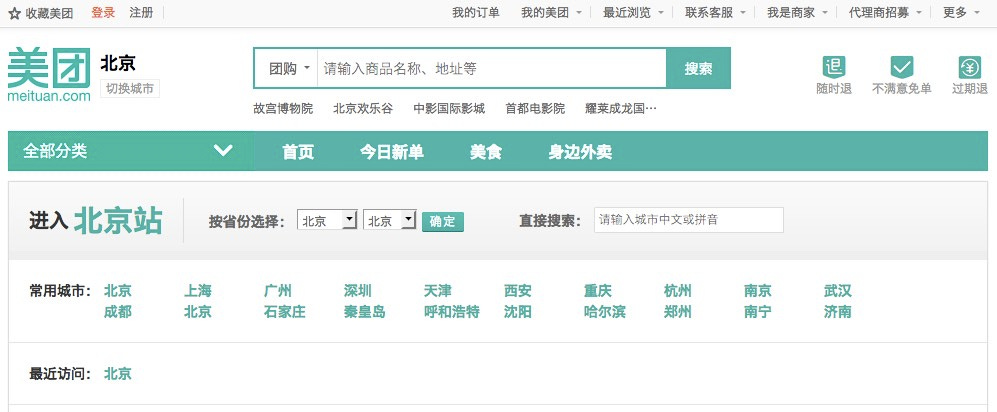Screen dimensions: 997x412
Task: Open the 团购 search type dropdown
Action: click(x=290, y=68)
